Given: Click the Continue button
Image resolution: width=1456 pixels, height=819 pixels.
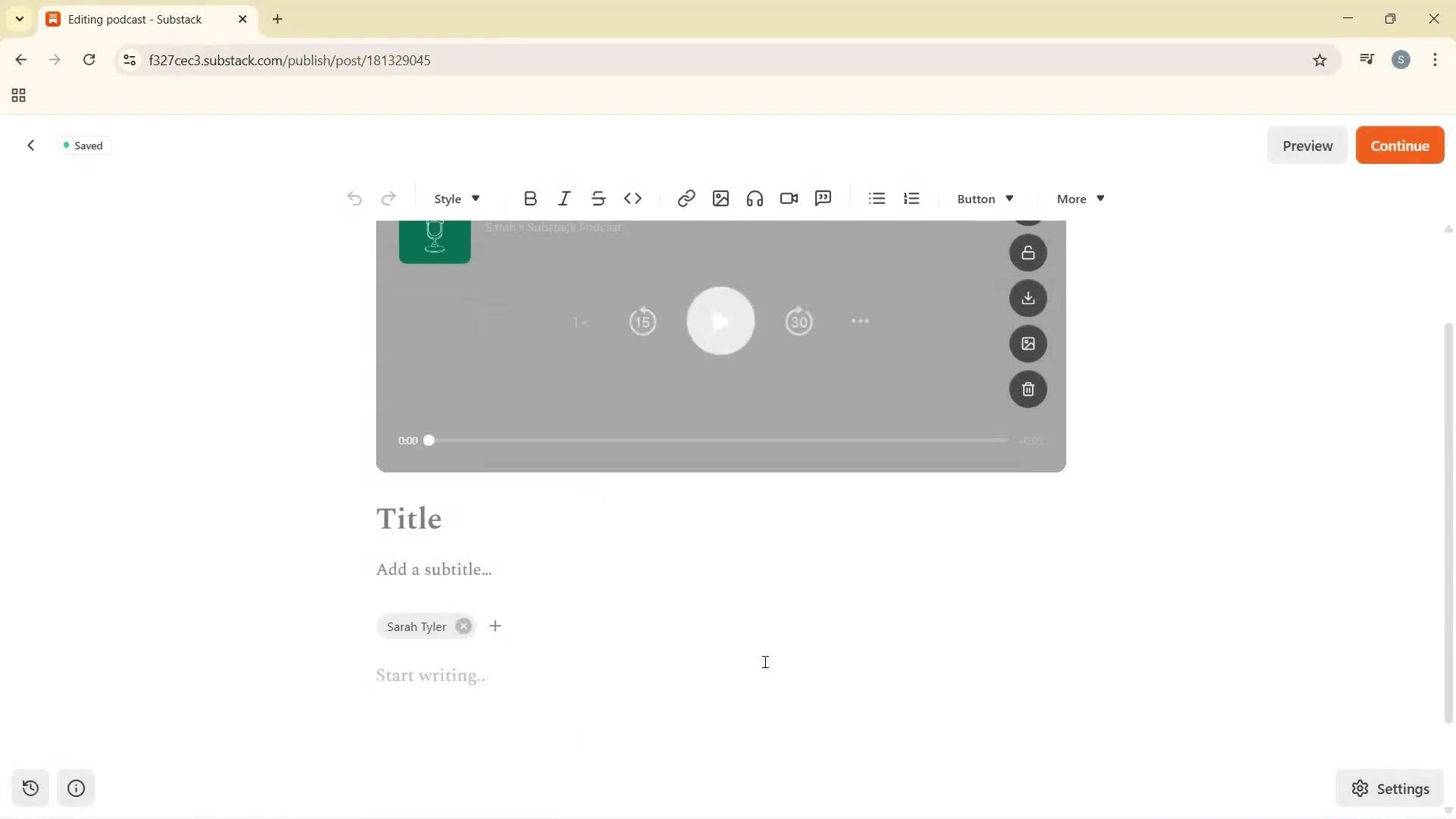Looking at the screenshot, I should 1399,145.
